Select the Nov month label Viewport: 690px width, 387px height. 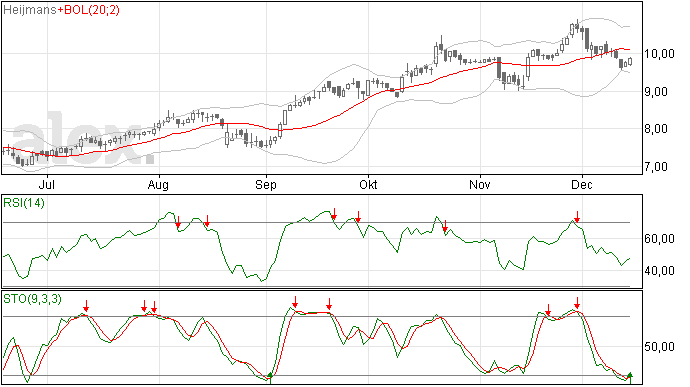[x=480, y=184]
